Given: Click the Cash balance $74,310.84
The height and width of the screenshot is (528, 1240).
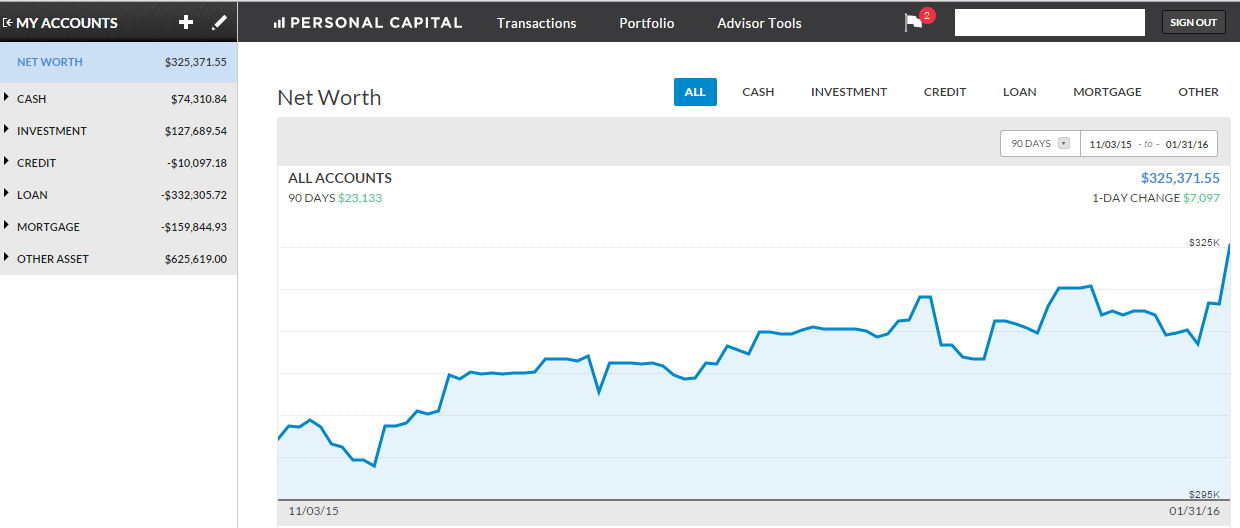Looking at the screenshot, I should [x=199, y=99].
